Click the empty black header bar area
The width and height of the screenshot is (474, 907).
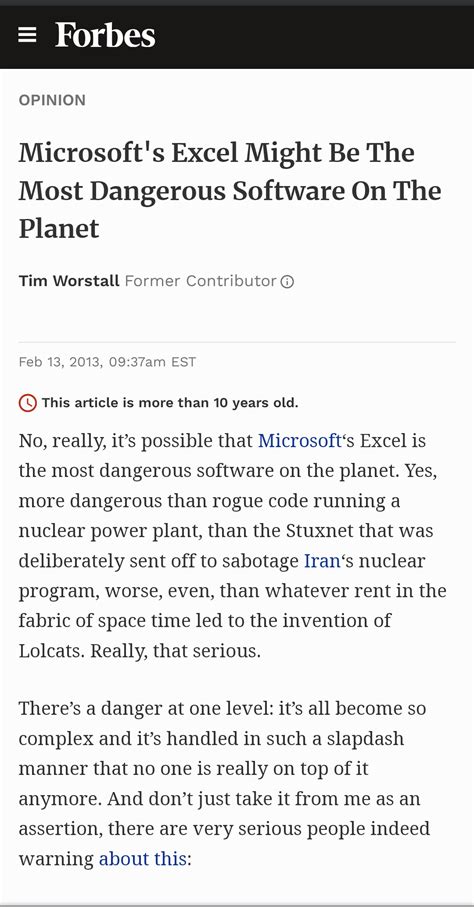coord(313,36)
